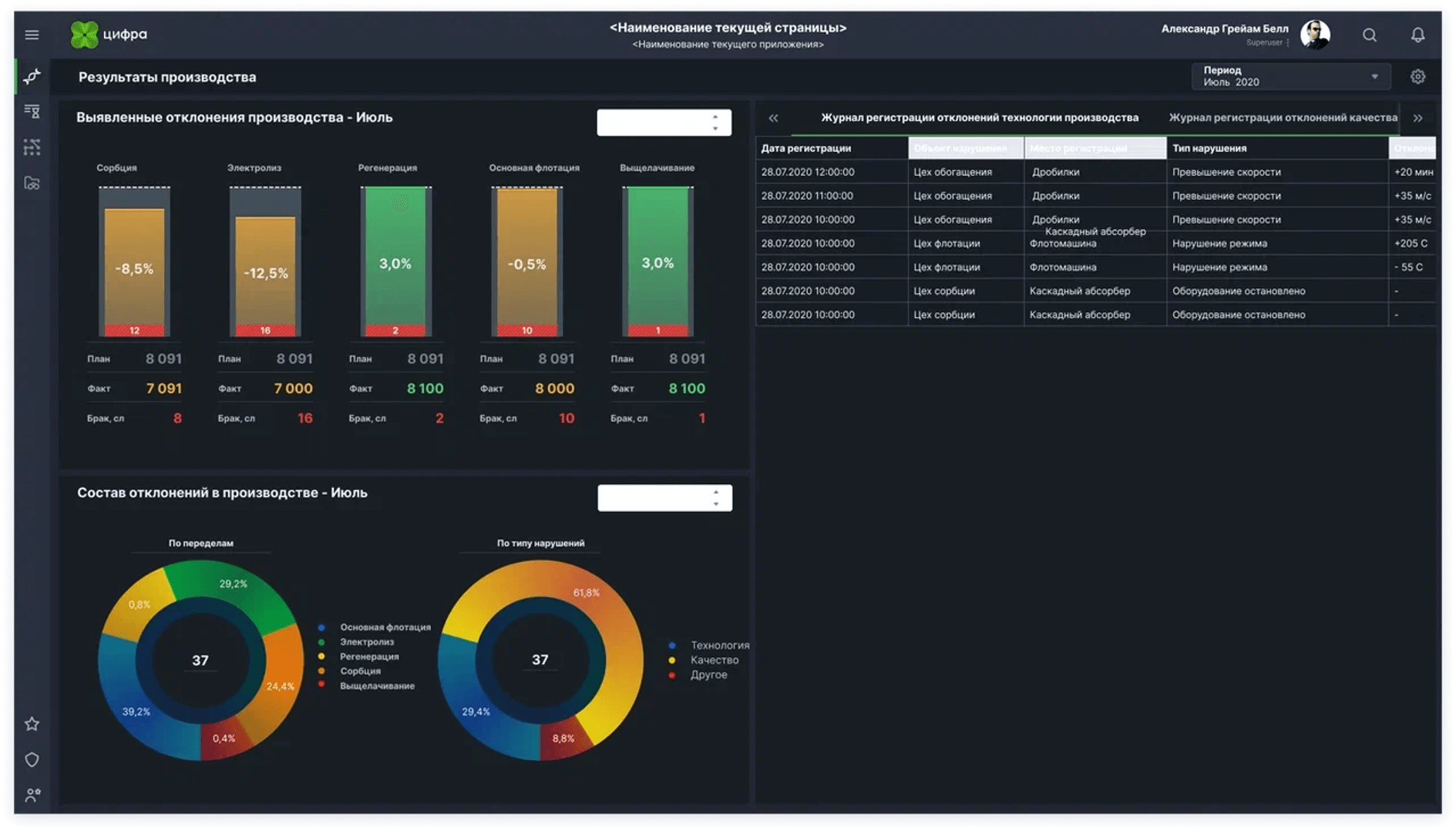Open the favorites star sidebar icon
This screenshot has width=1456, height=831.
tap(32, 724)
